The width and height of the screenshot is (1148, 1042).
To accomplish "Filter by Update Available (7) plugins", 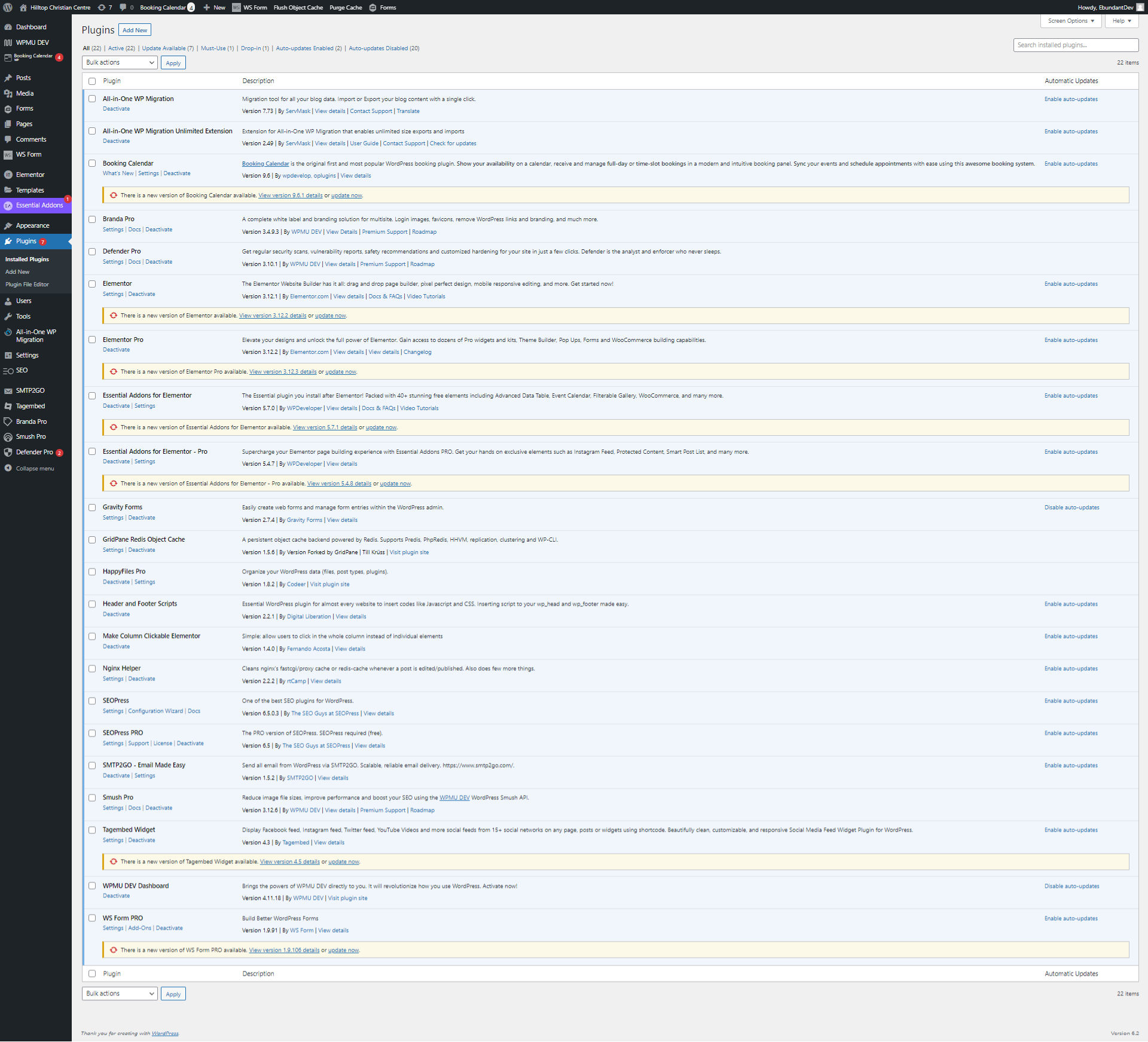I will click(x=167, y=48).
